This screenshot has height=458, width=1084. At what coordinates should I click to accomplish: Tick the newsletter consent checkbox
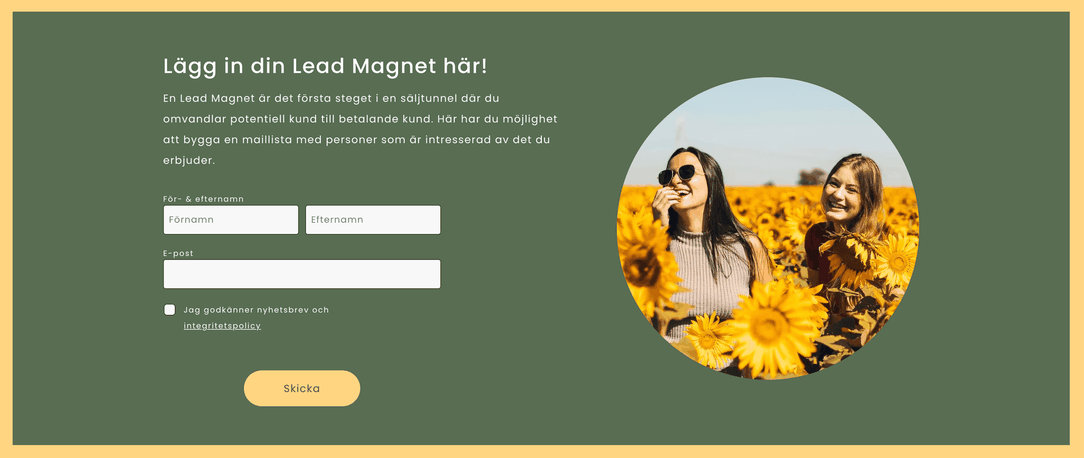point(169,309)
